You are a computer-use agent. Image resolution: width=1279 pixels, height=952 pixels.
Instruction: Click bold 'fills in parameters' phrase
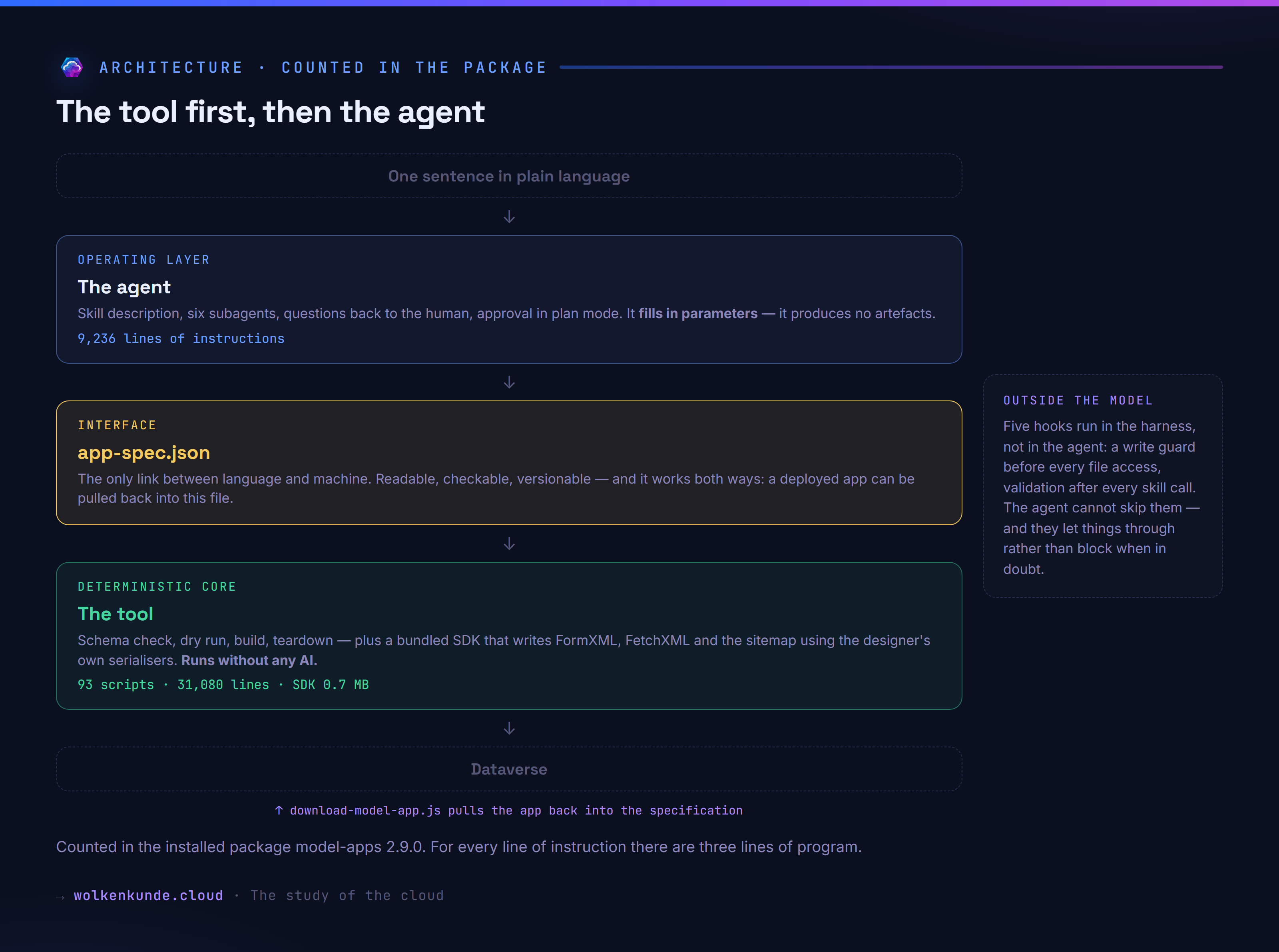click(x=698, y=313)
